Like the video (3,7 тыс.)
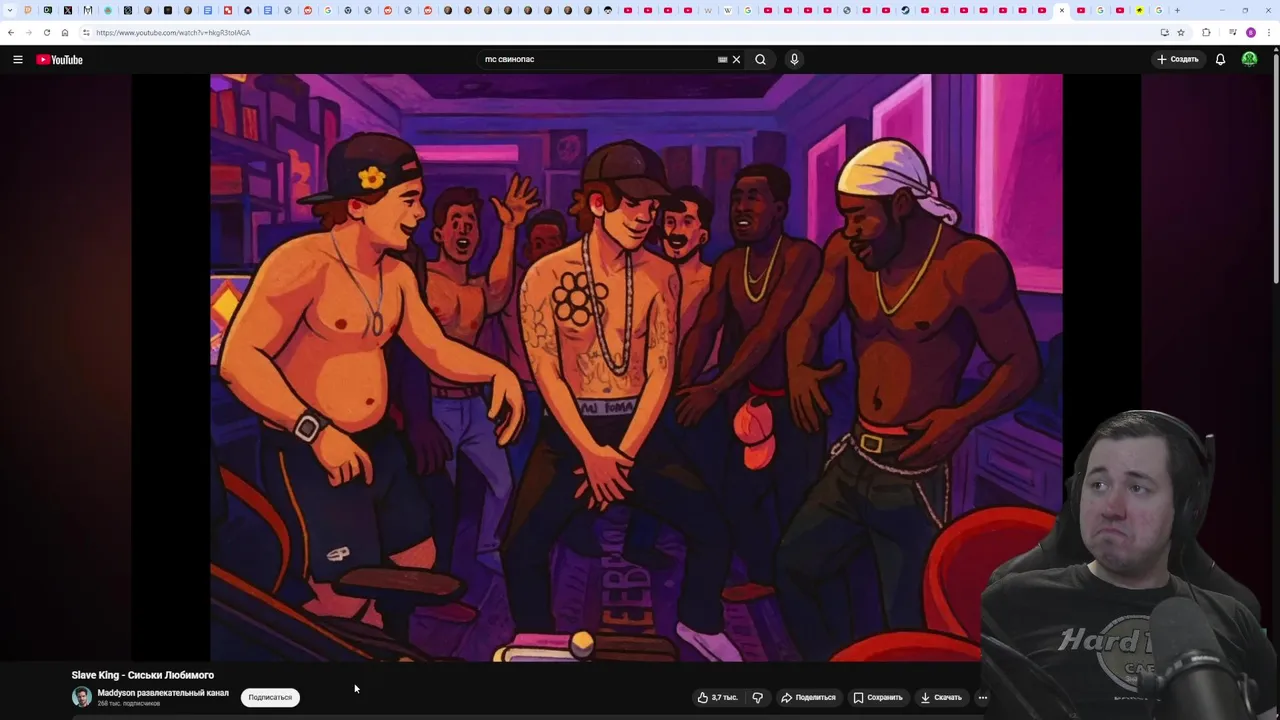 pyautogui.click(x=717, y=697)
